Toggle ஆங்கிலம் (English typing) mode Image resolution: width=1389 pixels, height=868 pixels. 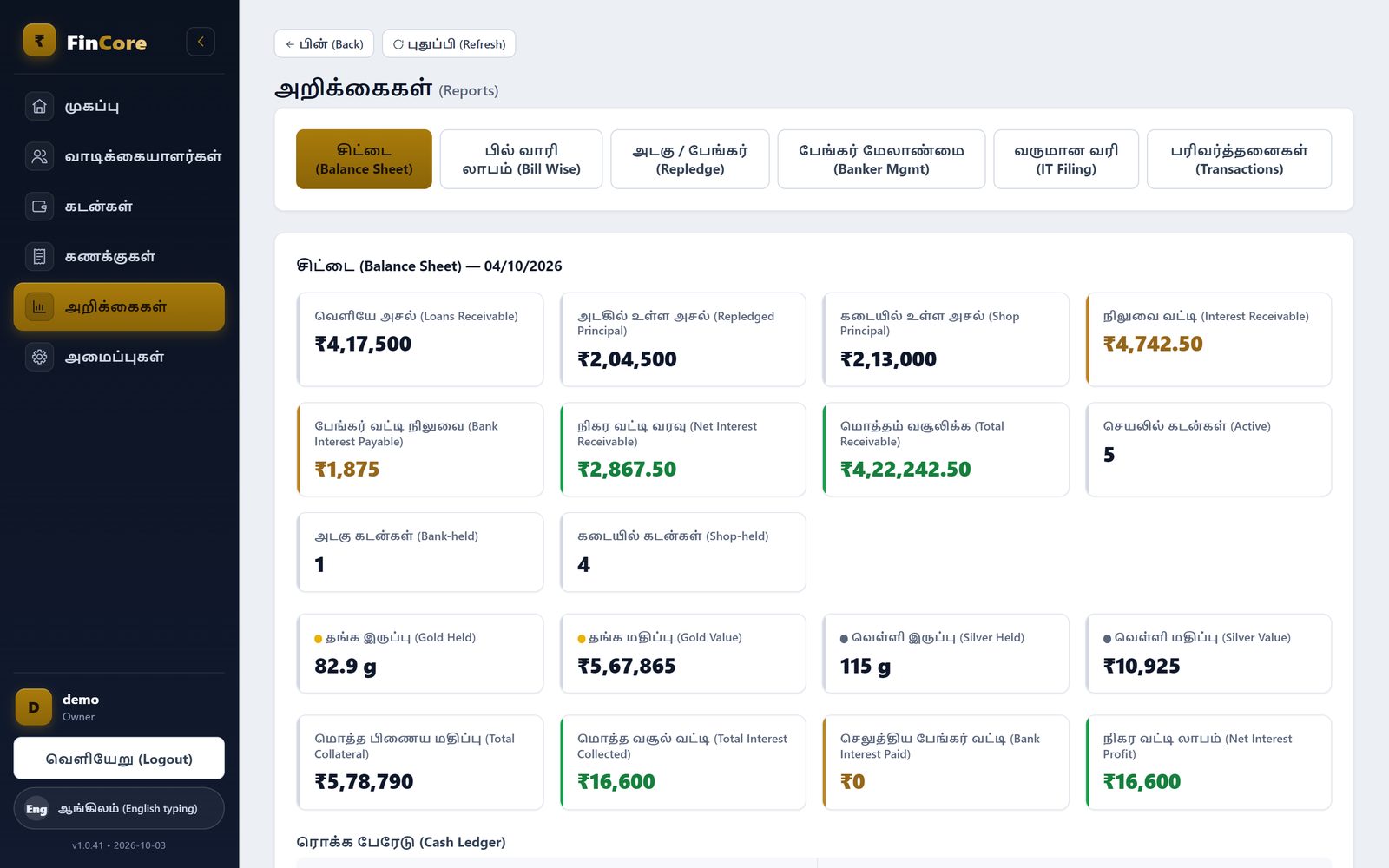pos(119,808)
